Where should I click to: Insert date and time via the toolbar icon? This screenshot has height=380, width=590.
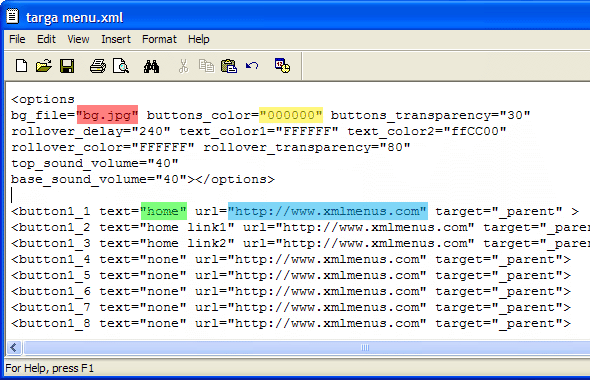pyautogui.click(x=282, y=65)
